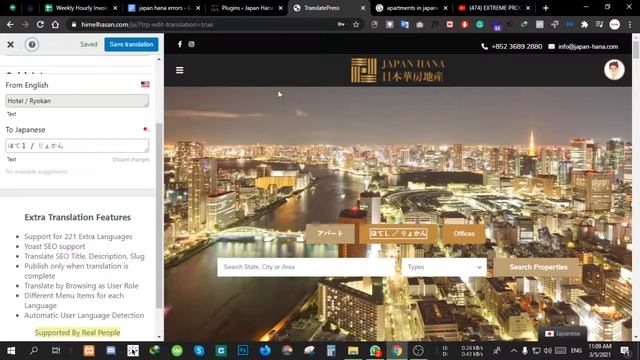Go back with browser back arrow
Screen dimensions: 640x360
(10, 24)
